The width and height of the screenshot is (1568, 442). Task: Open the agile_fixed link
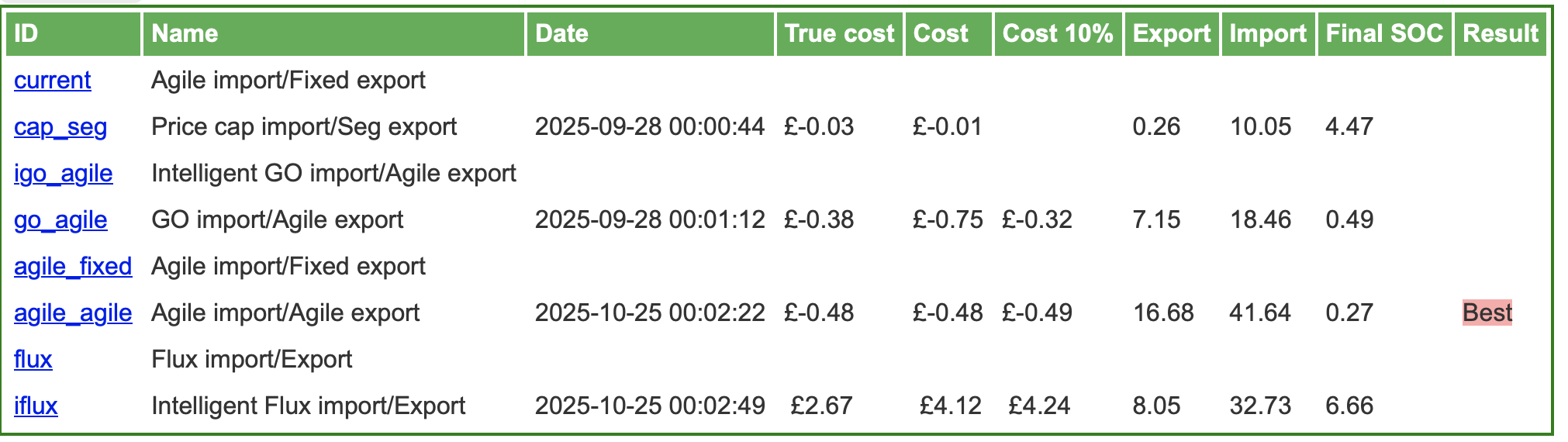73,267
